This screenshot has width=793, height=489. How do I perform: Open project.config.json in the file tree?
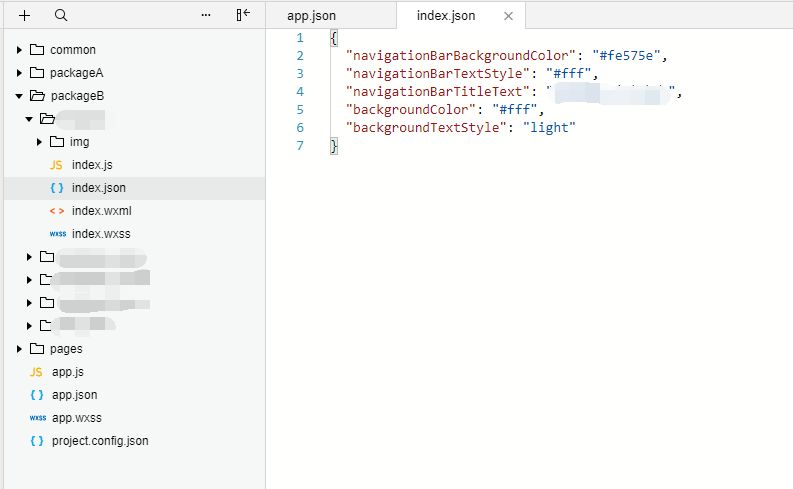point(100,440)
